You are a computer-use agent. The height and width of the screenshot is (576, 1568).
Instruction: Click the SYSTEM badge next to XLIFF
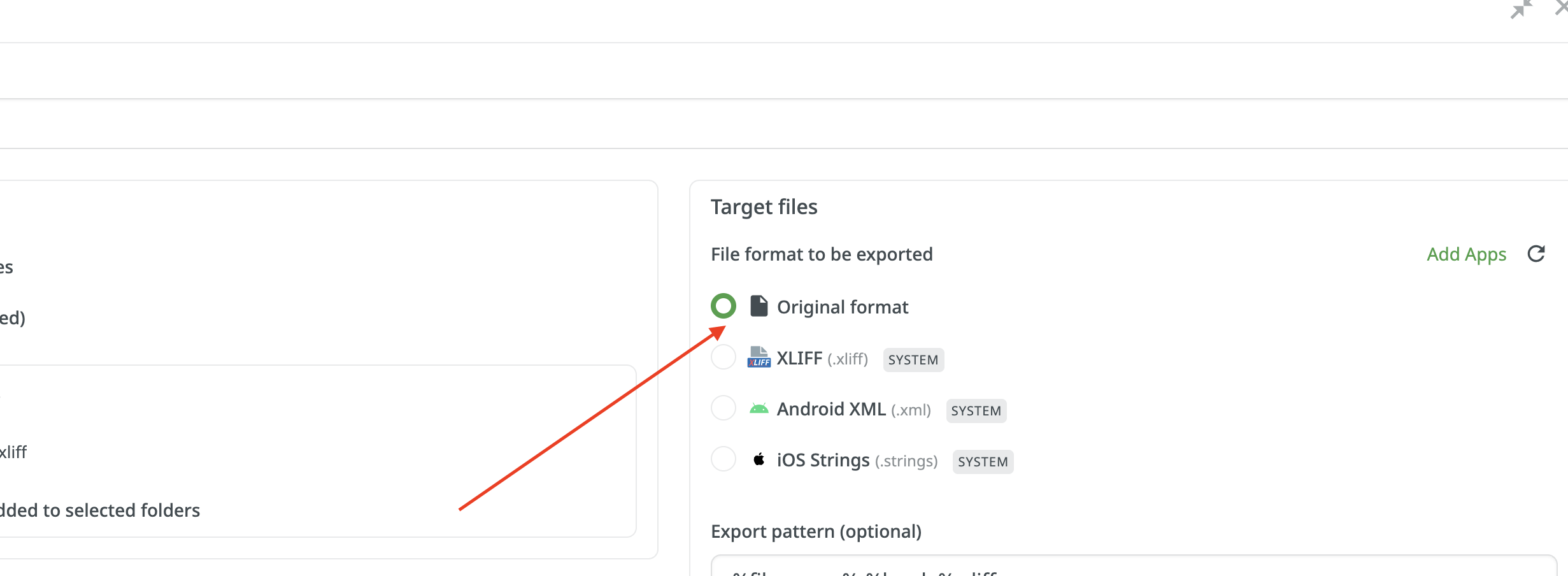(x=913, y=360)
